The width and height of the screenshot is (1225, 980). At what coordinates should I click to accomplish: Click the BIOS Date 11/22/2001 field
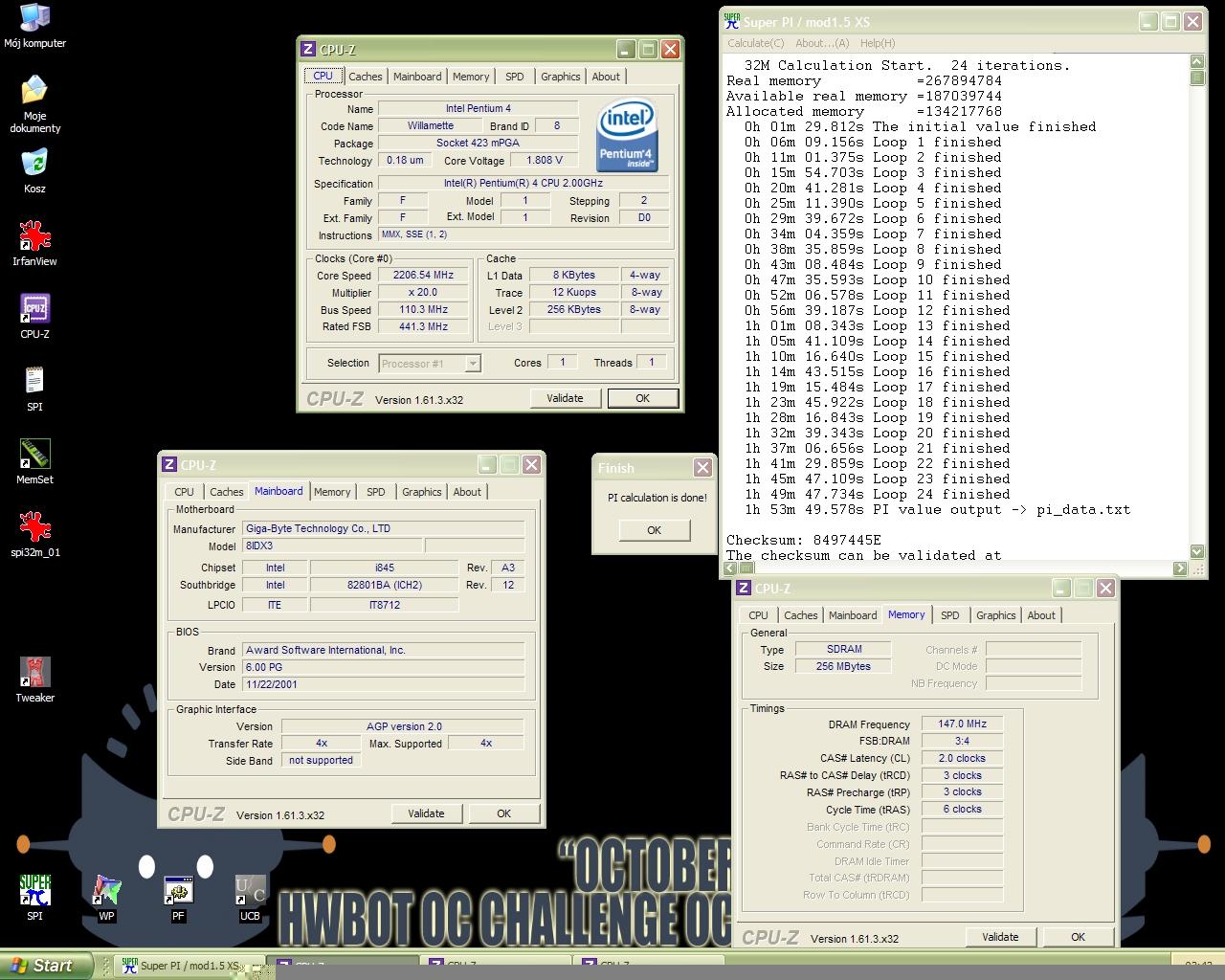coord(383,685)
